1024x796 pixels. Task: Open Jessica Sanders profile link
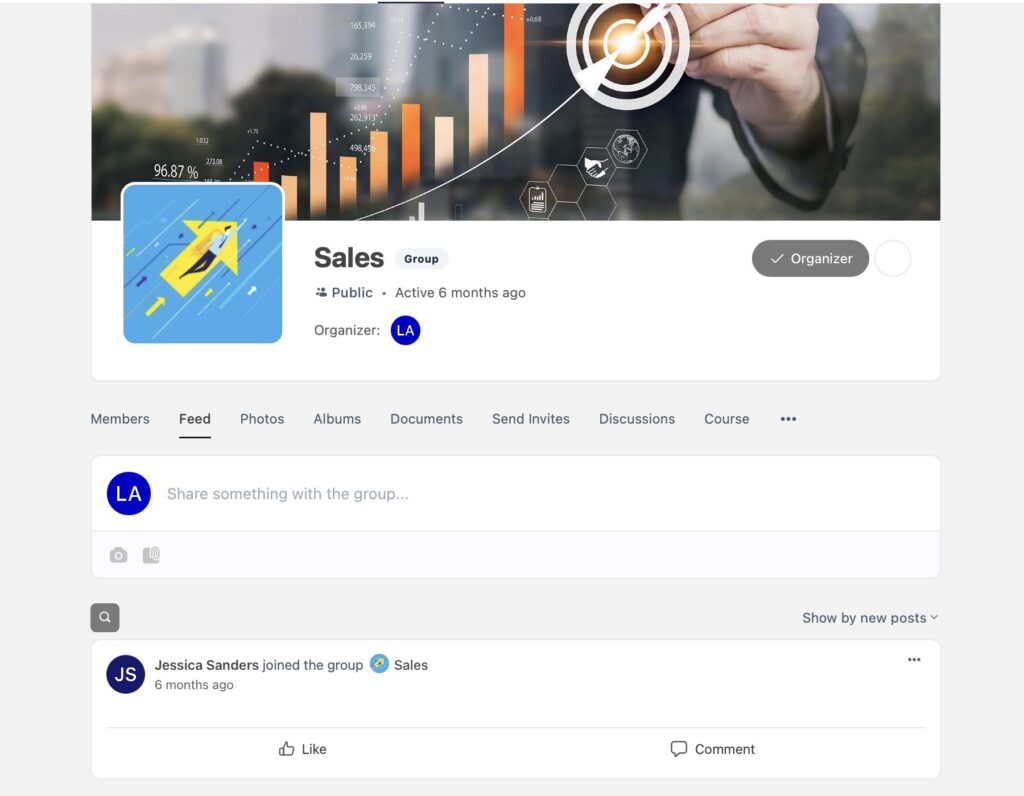pos(206,665)
